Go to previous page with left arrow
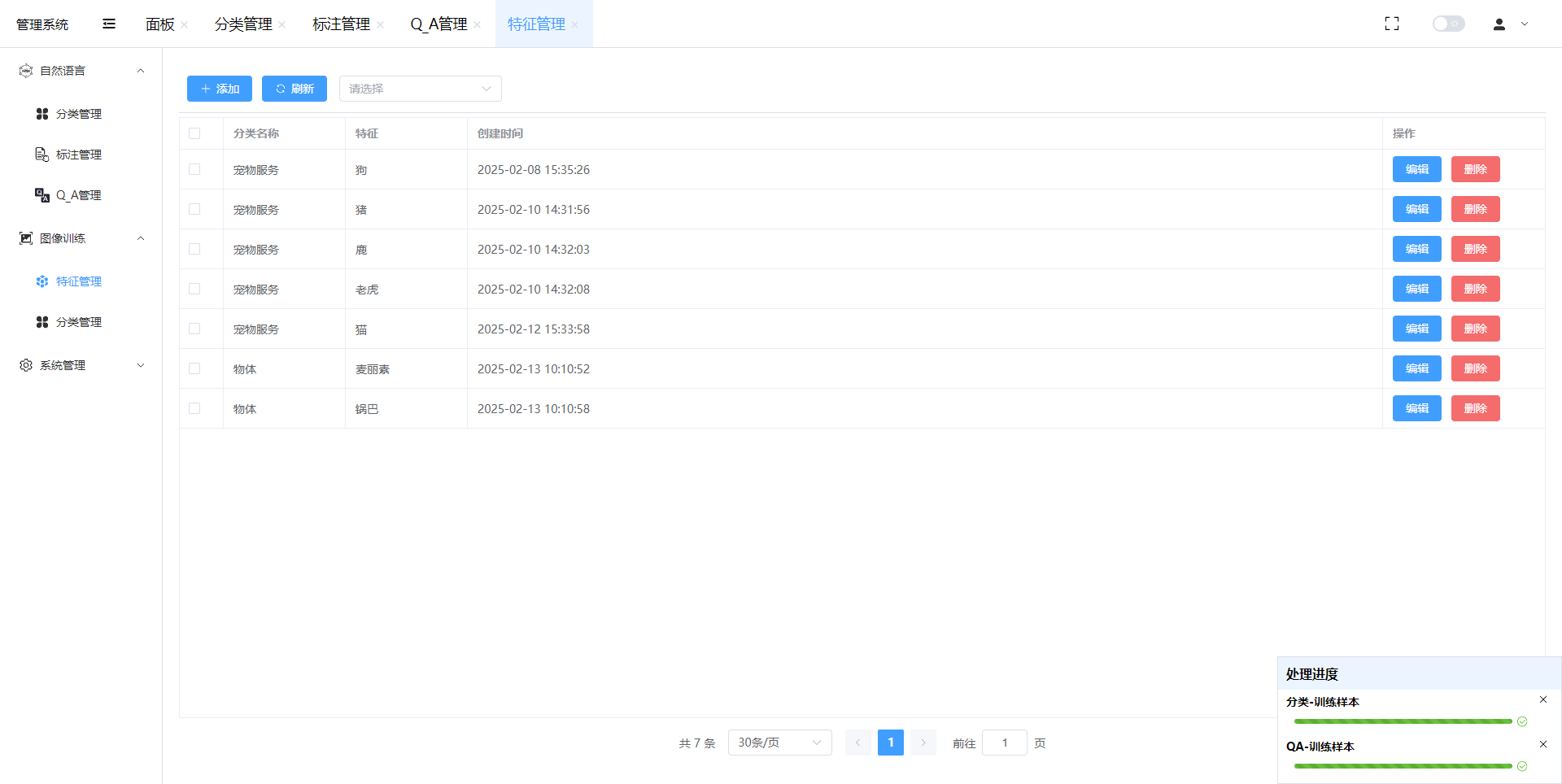This screenshot has height=784, width=1562. tap(857, 743)
